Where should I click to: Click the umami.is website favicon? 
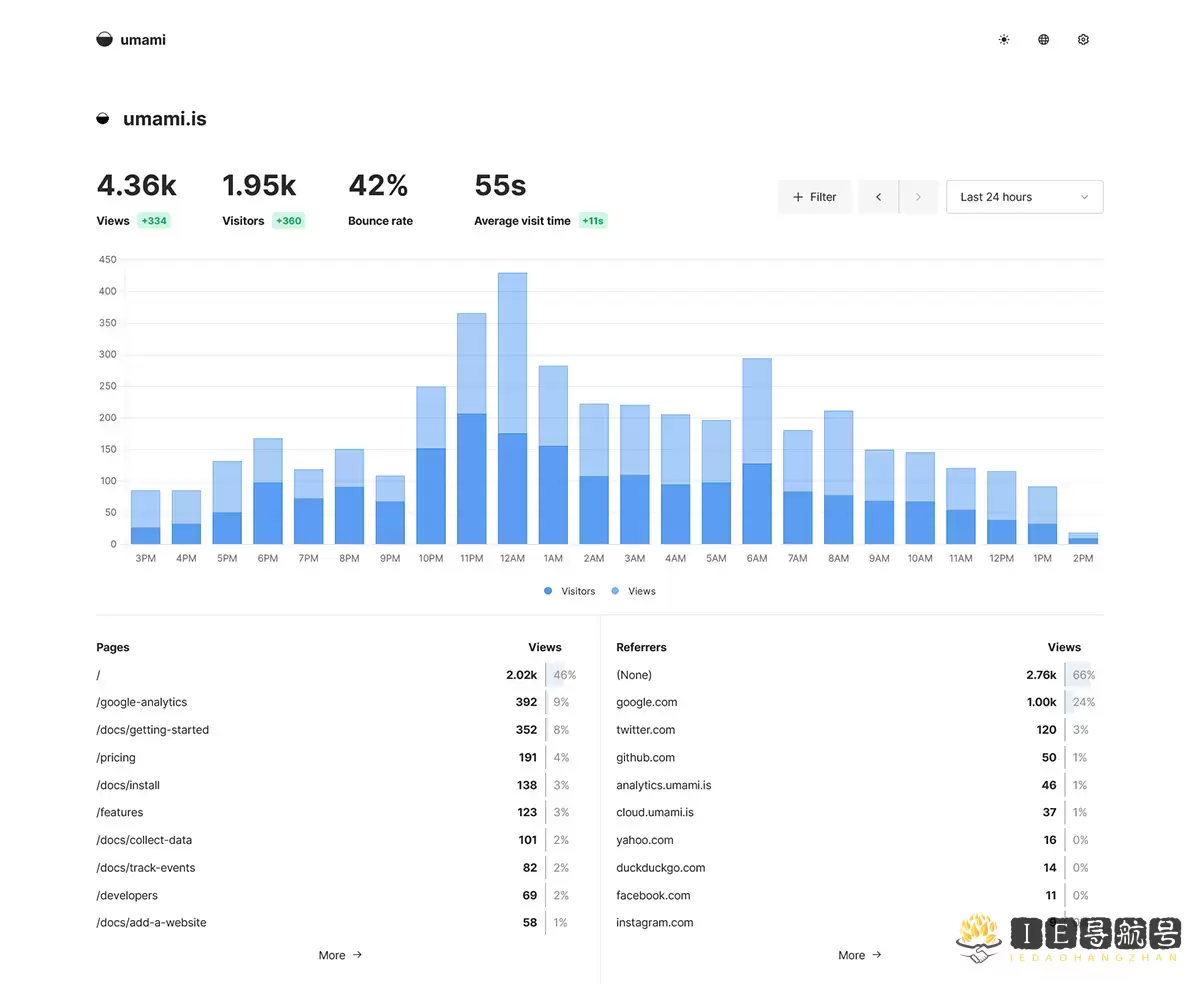[103, 119]
